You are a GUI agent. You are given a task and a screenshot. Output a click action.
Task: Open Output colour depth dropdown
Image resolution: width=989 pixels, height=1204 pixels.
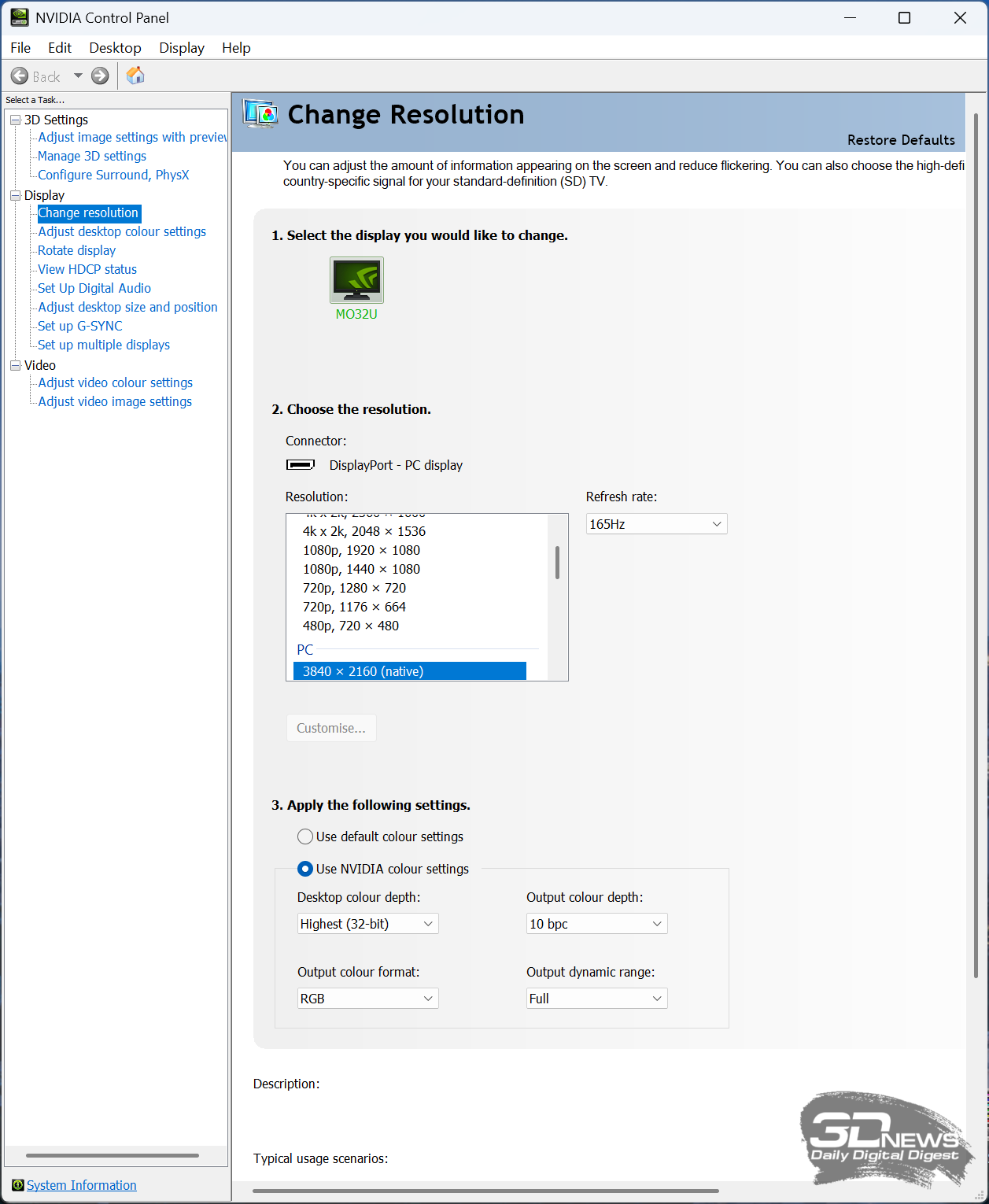click(596, 924)
